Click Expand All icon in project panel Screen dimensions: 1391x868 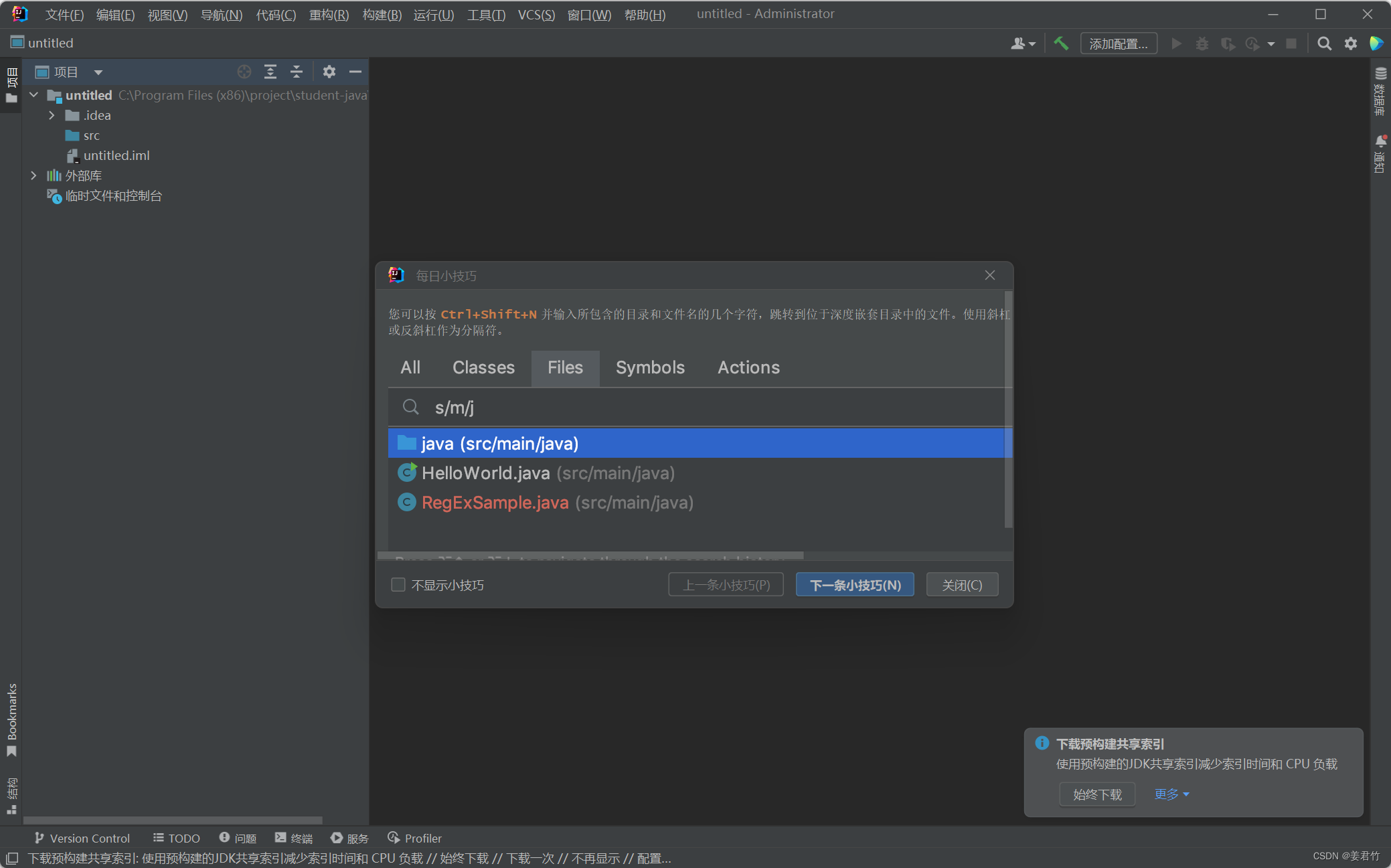pos(270,72)
